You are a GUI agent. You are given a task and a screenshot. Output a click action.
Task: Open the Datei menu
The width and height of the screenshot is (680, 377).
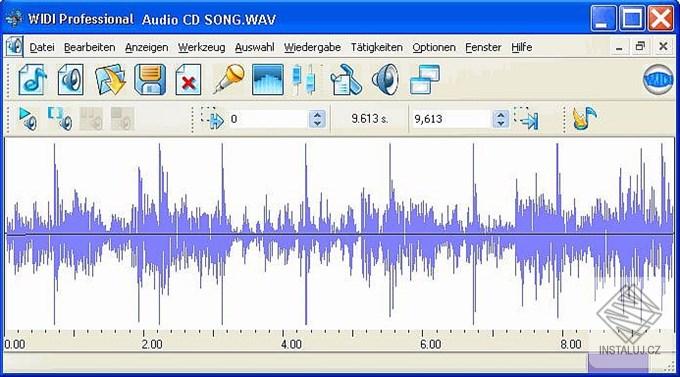click(42, 47)
